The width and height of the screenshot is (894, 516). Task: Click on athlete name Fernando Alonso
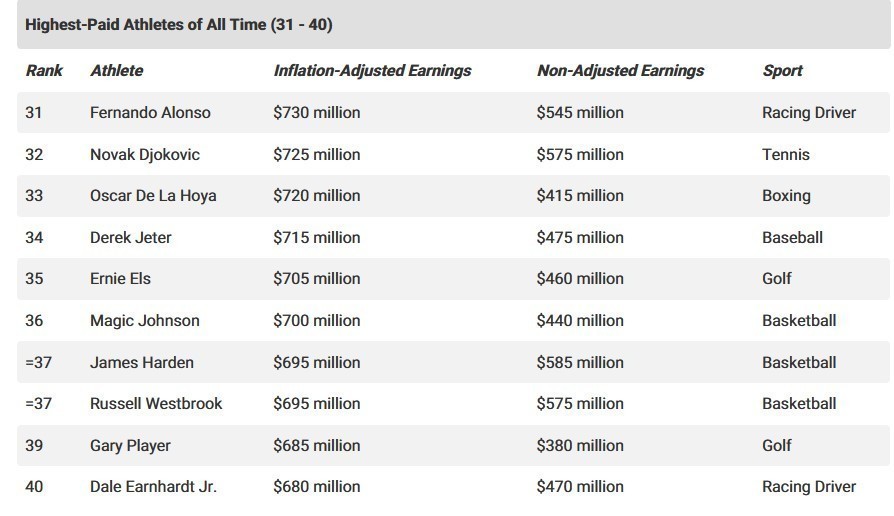[150, 113]
